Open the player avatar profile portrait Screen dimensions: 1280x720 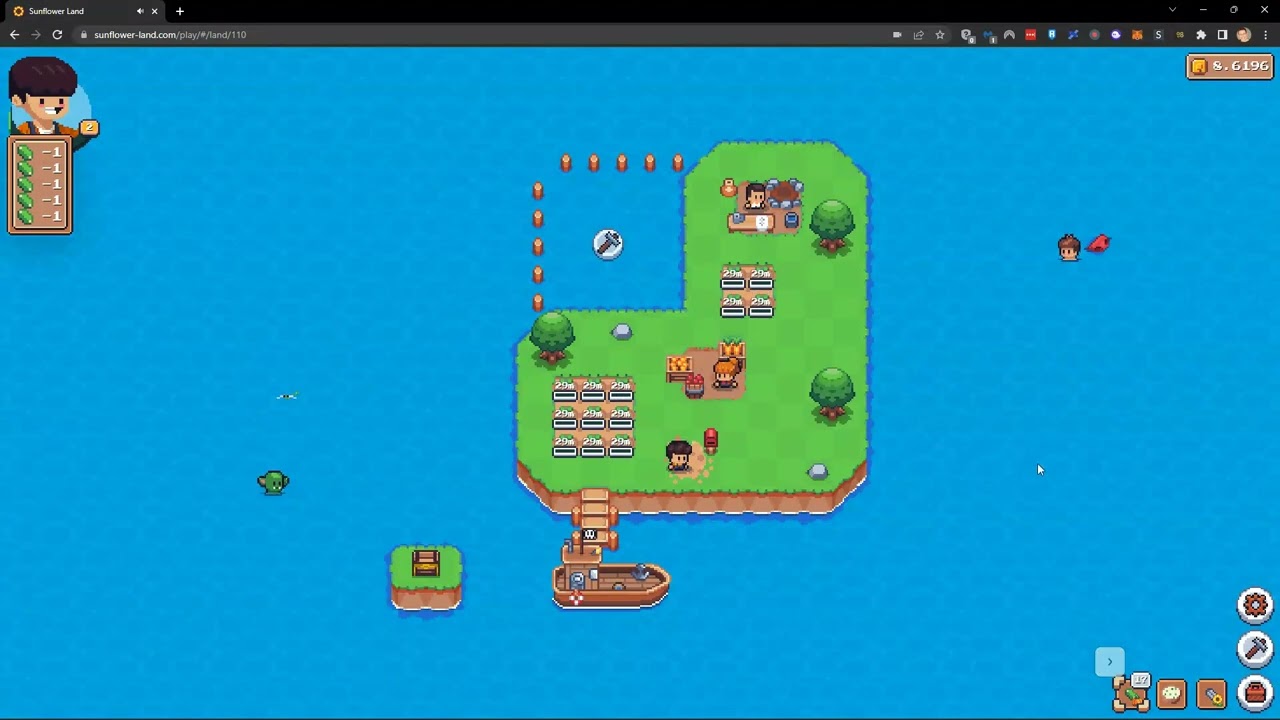click(44, 96)
